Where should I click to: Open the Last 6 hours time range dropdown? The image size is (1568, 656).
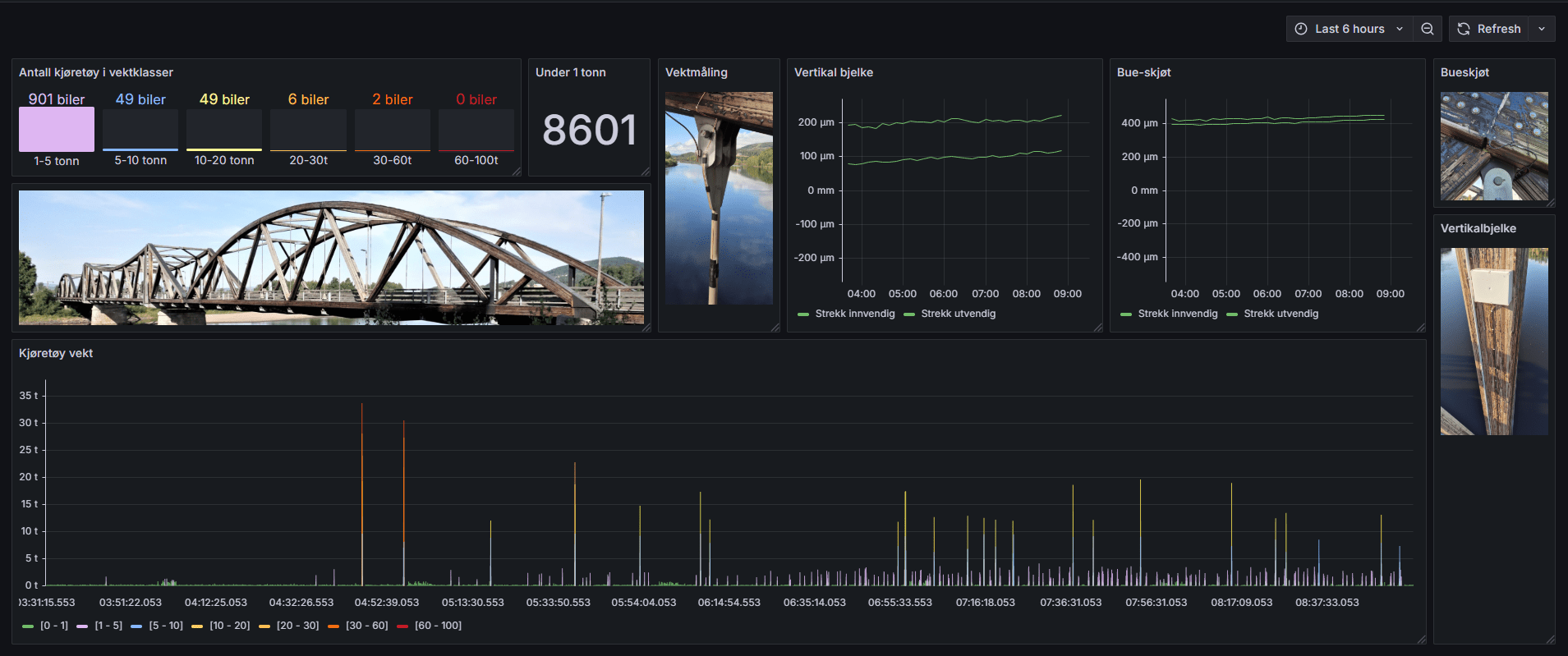pyautogui.click(x=1350, y=29)
